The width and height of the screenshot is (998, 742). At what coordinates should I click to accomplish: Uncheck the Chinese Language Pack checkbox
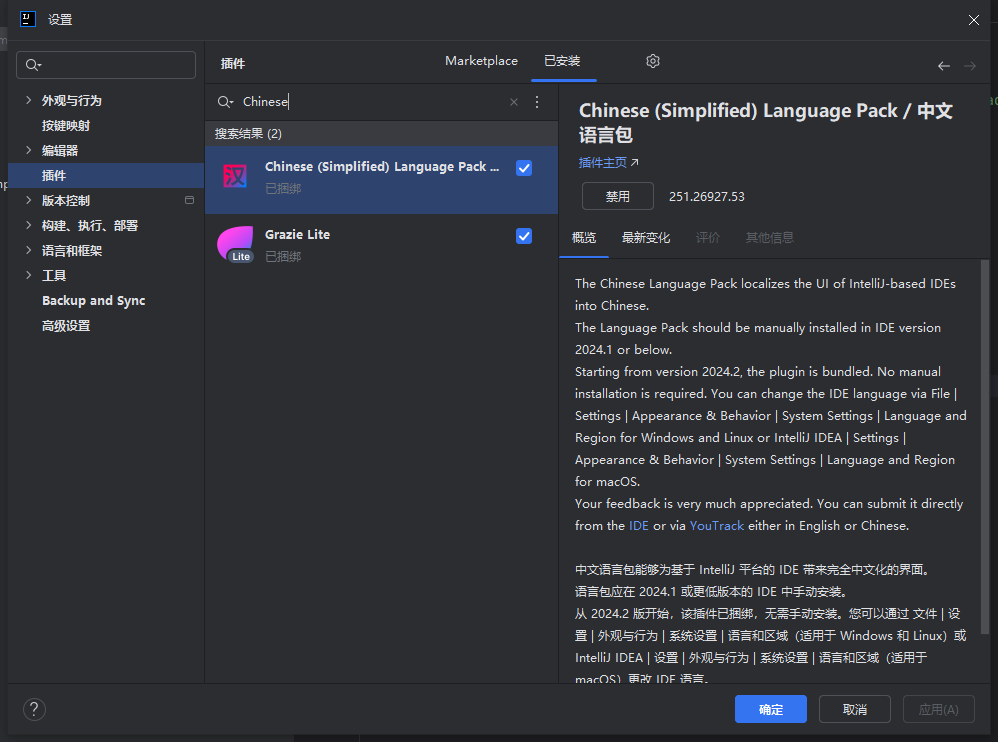coord(524,168)
